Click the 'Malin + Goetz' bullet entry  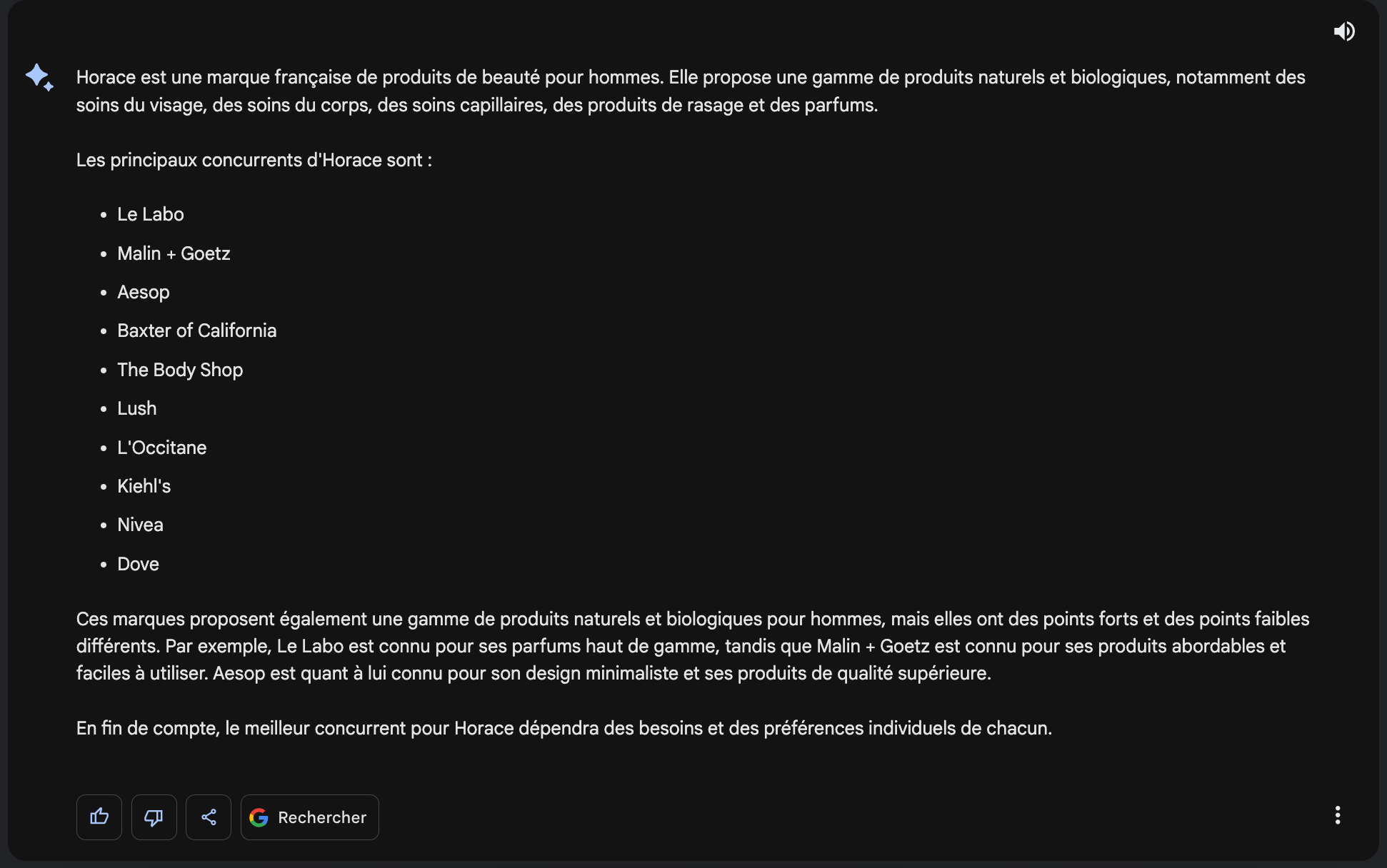point(174,253)
